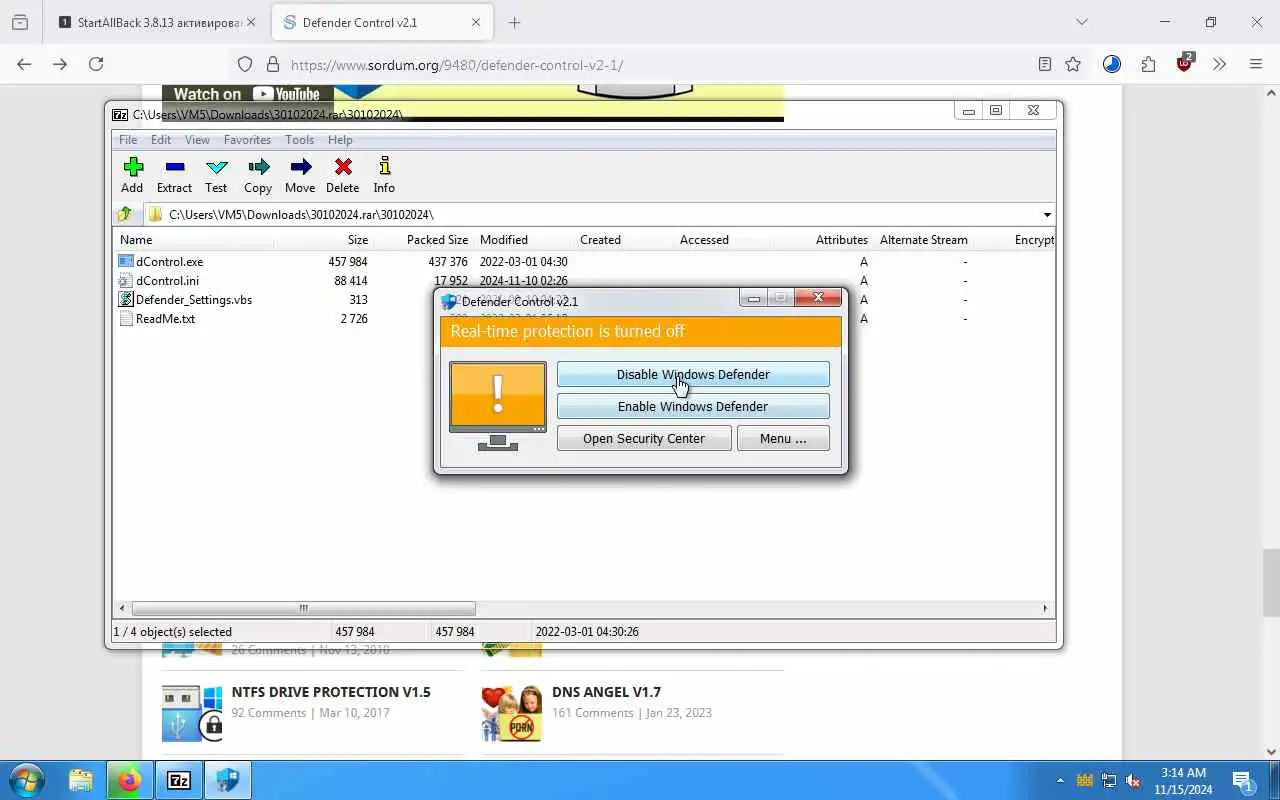Expand the Firefox toolbar overflow chevron
The image size is (1280, 800).
[x=1219, y=64]
